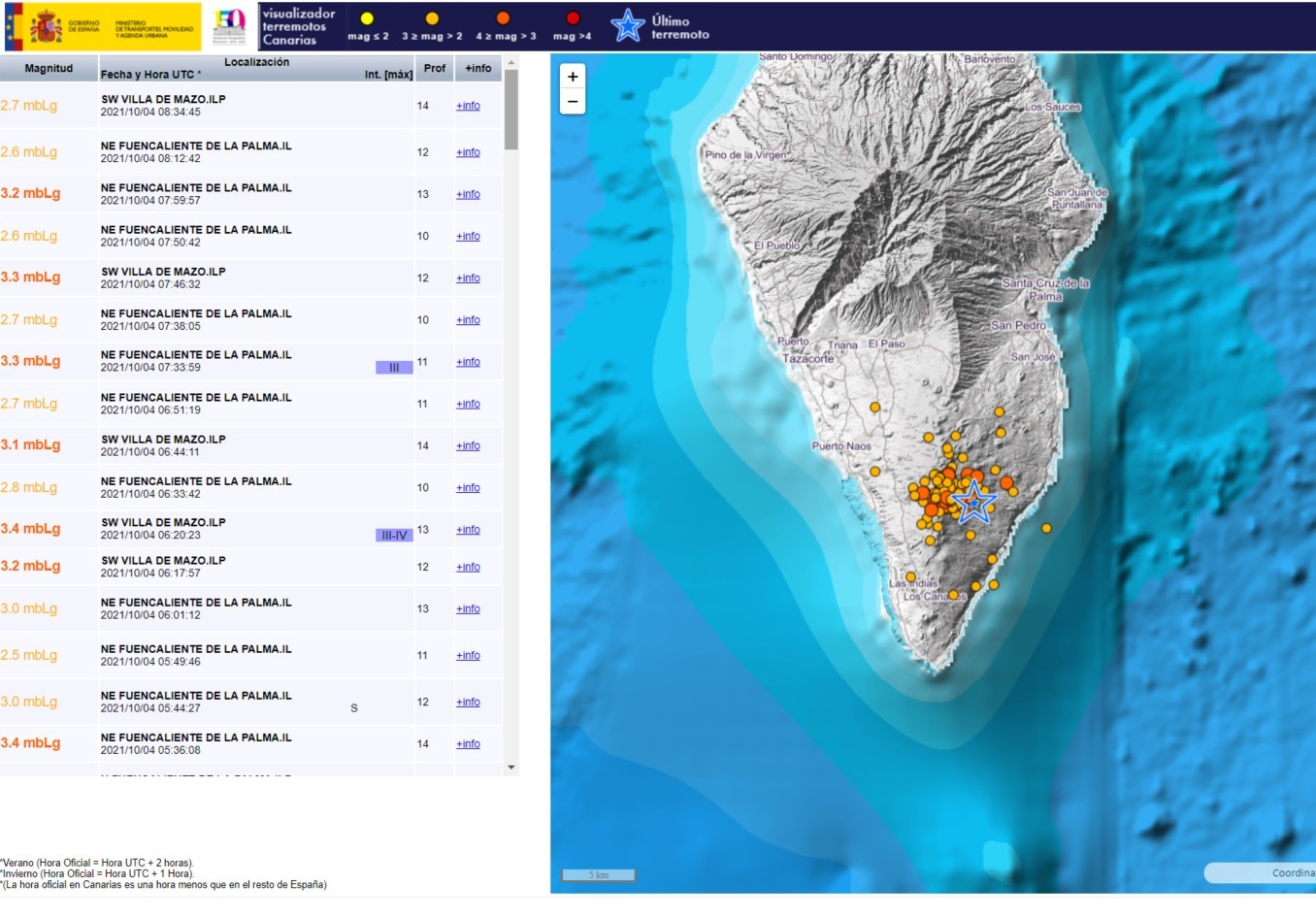Click the Último terremoto star legend icon
The image size is (1316, 917).
pyautogui.click(x=628, y=26)
